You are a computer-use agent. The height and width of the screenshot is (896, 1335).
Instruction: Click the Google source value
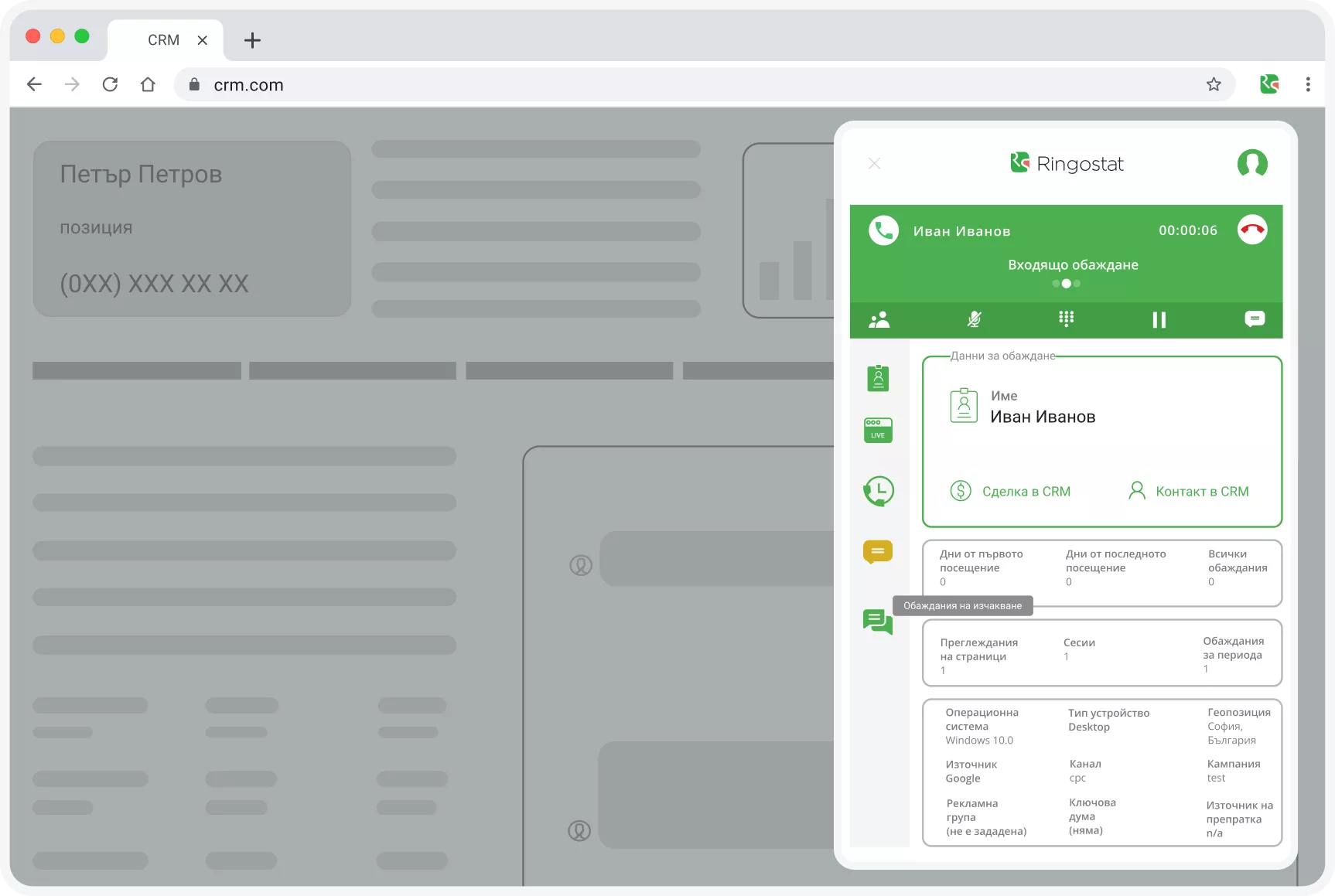963,778
